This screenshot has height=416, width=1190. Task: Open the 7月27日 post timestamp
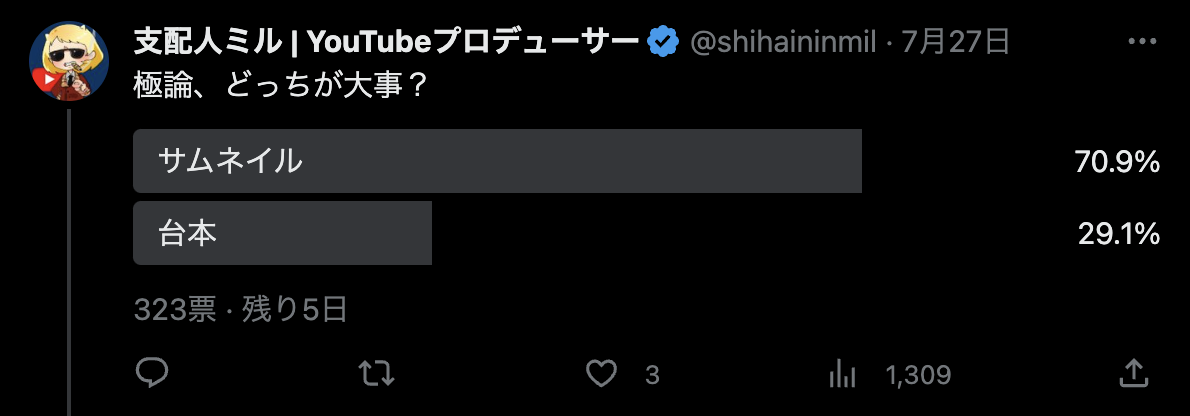[955, 43]
